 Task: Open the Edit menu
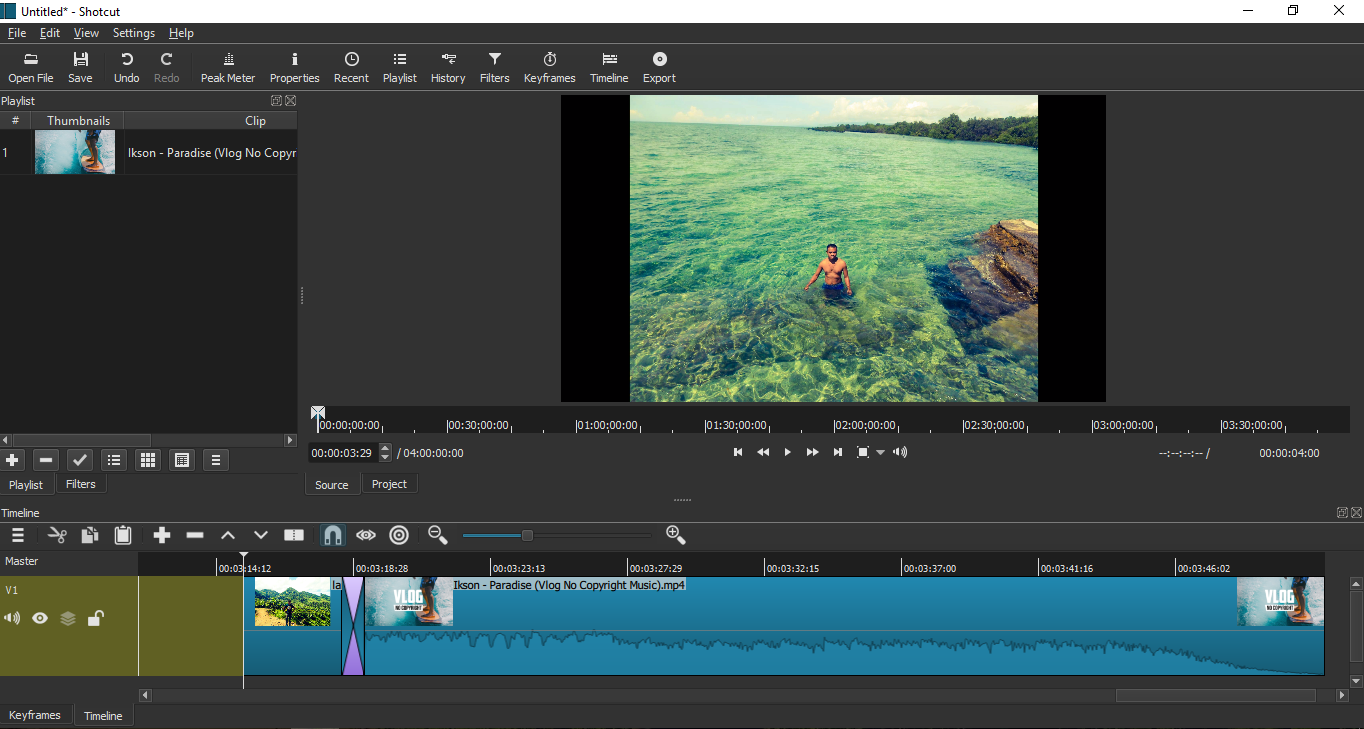pyautogui.click(x=50, y=33)
